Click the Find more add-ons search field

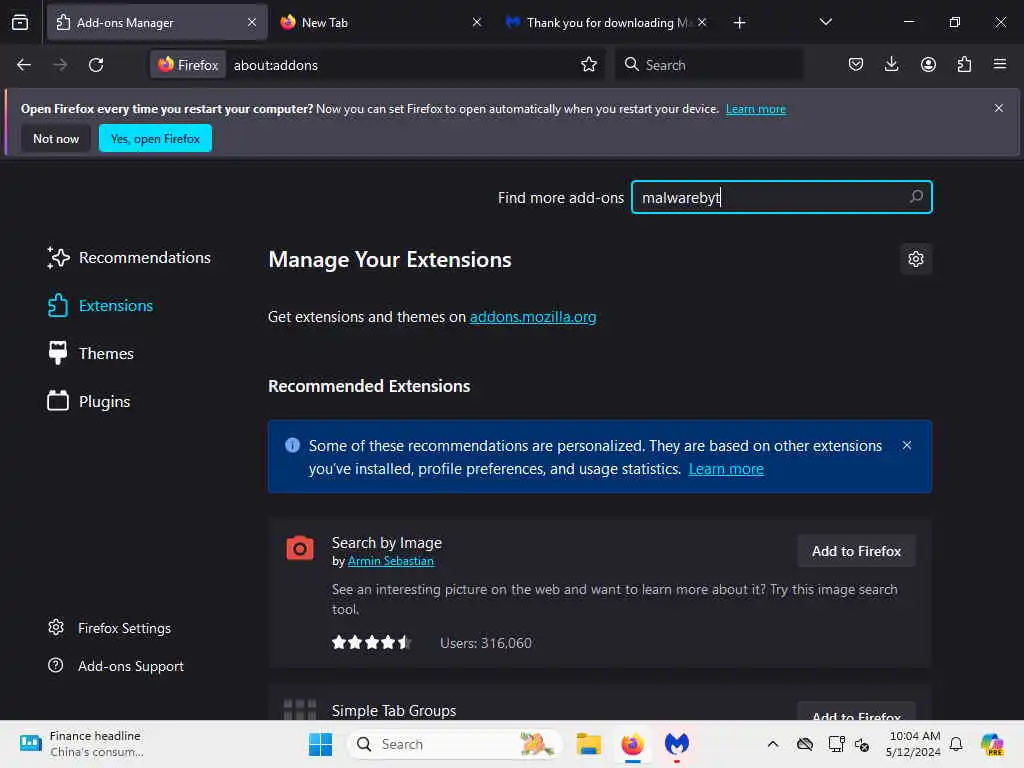[x=782, y=197]
